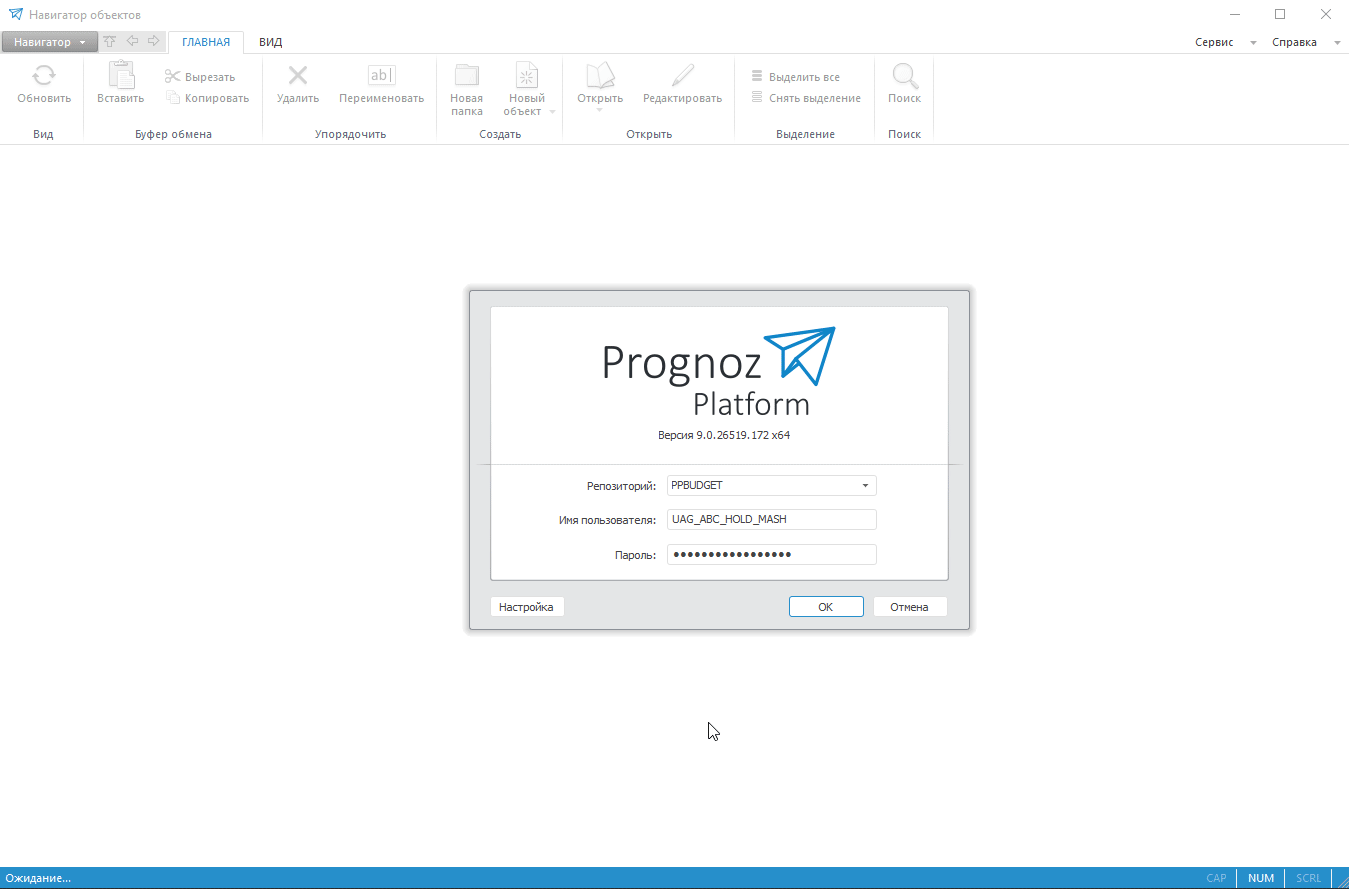Image resolution: width=1349 pixels, height=889 pixels.
Task: Click the CAP indicator in the status bar
Action: 1216,878
